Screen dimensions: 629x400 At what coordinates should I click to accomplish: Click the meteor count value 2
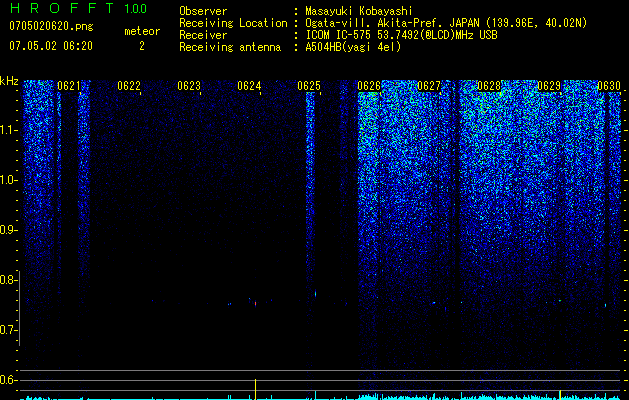[x=142, y=46]
